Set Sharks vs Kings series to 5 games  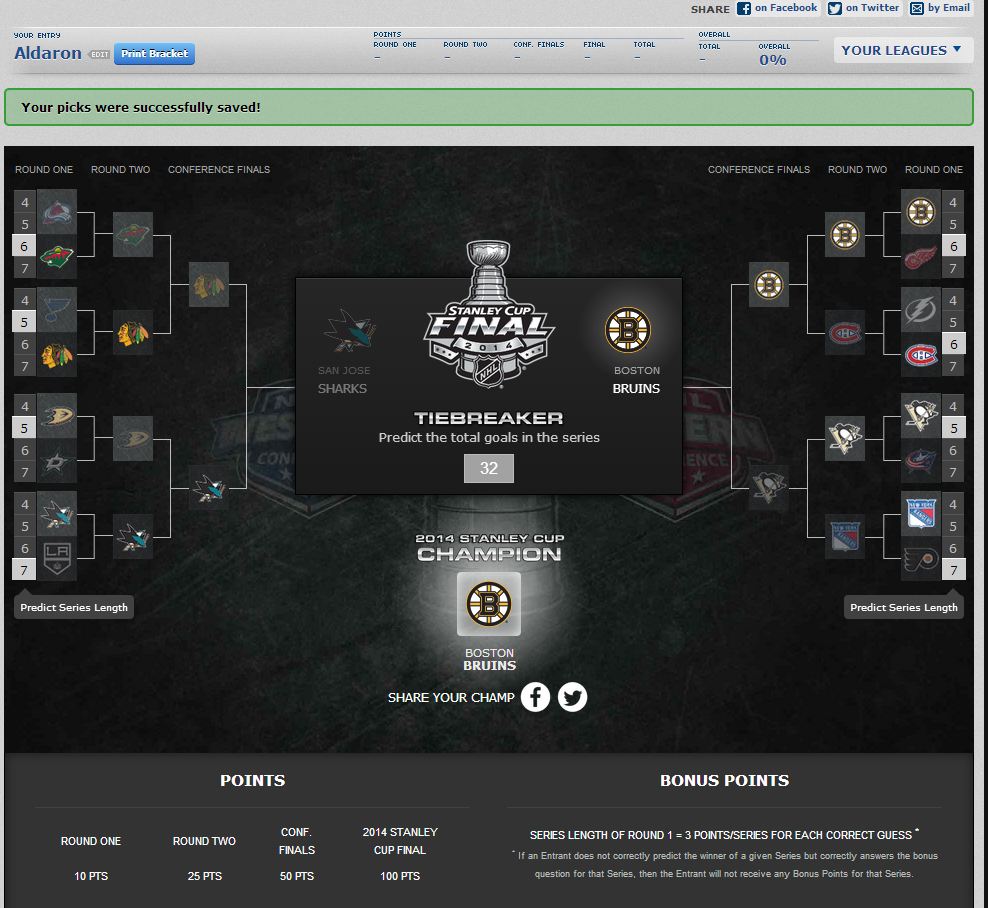click(x=25, y=526)
